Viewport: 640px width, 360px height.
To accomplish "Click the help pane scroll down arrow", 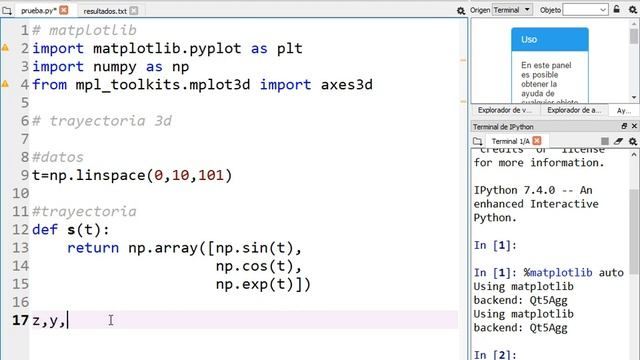I will pyautogui.click(x=634, y=98).
